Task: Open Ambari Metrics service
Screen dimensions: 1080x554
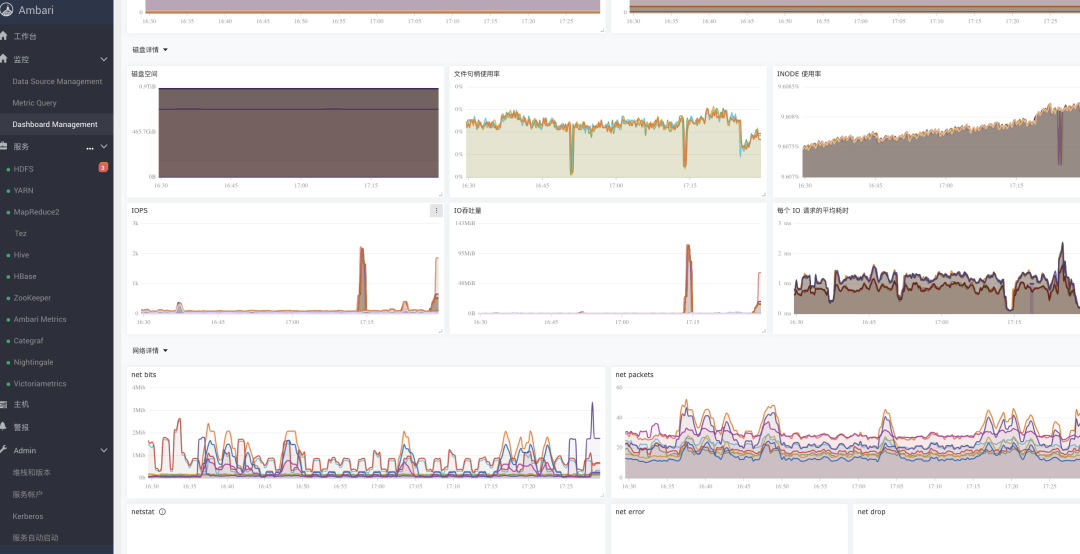Action: (40, 319)
